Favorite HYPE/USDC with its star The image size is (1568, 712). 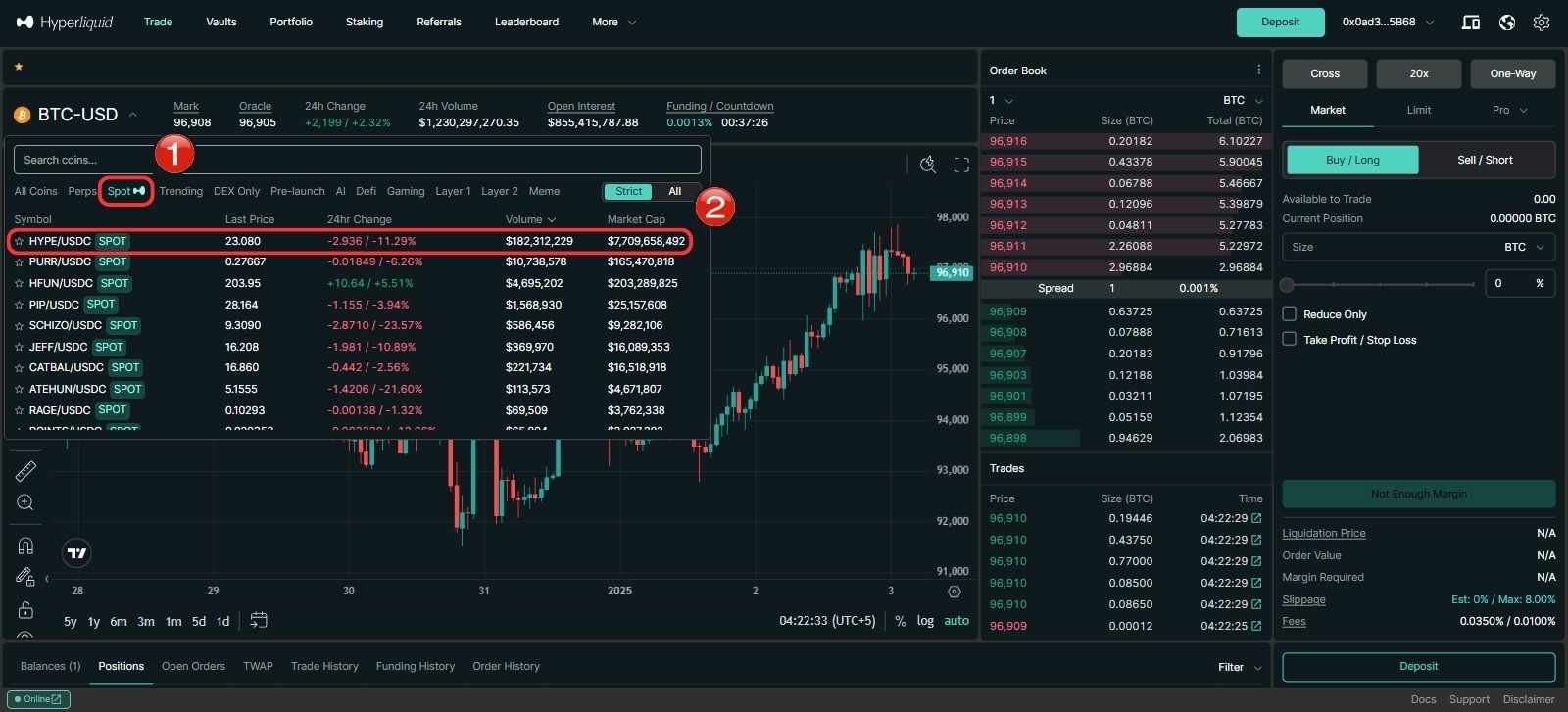tap(19, 241)
